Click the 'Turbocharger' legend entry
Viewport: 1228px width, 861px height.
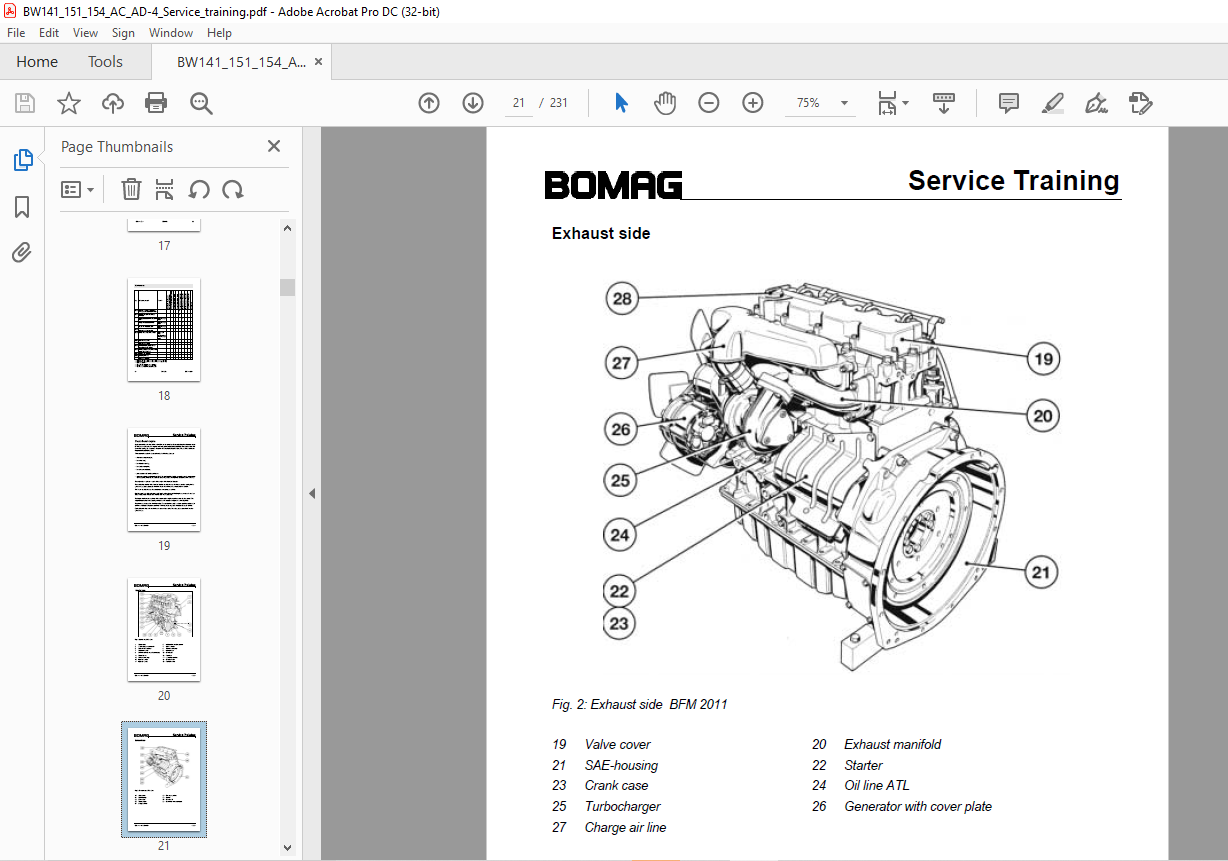point(622,806)
